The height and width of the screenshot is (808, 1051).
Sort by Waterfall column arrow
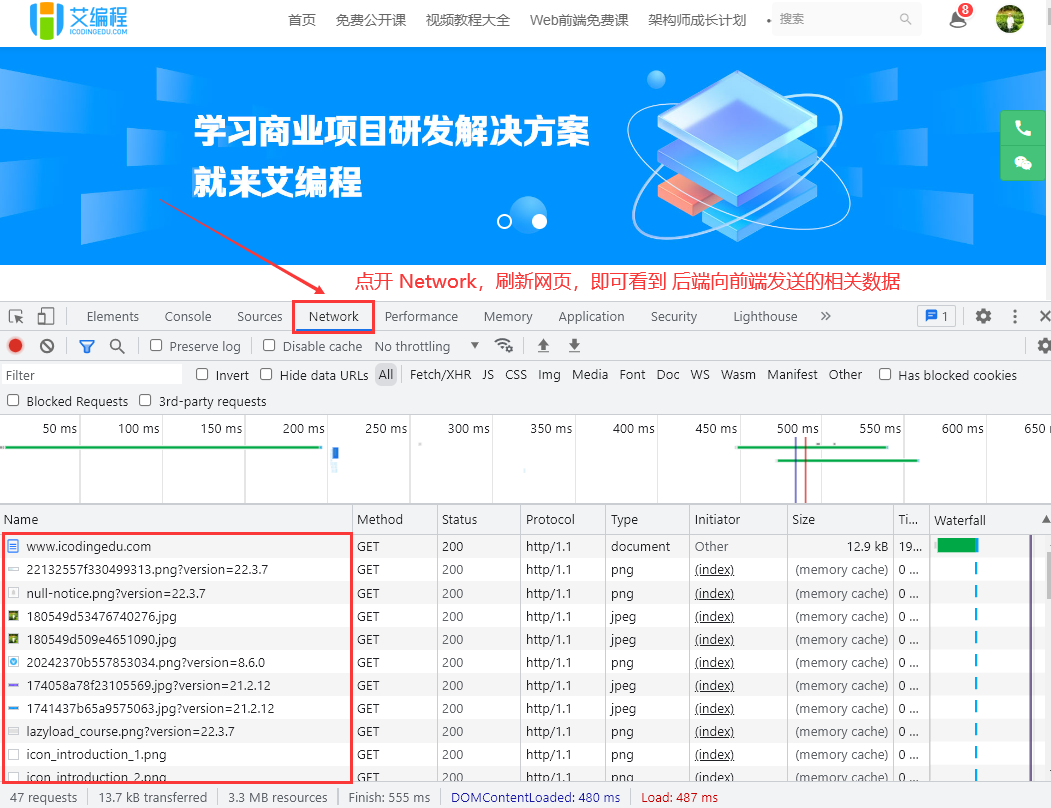click(x=1046, y=520)
